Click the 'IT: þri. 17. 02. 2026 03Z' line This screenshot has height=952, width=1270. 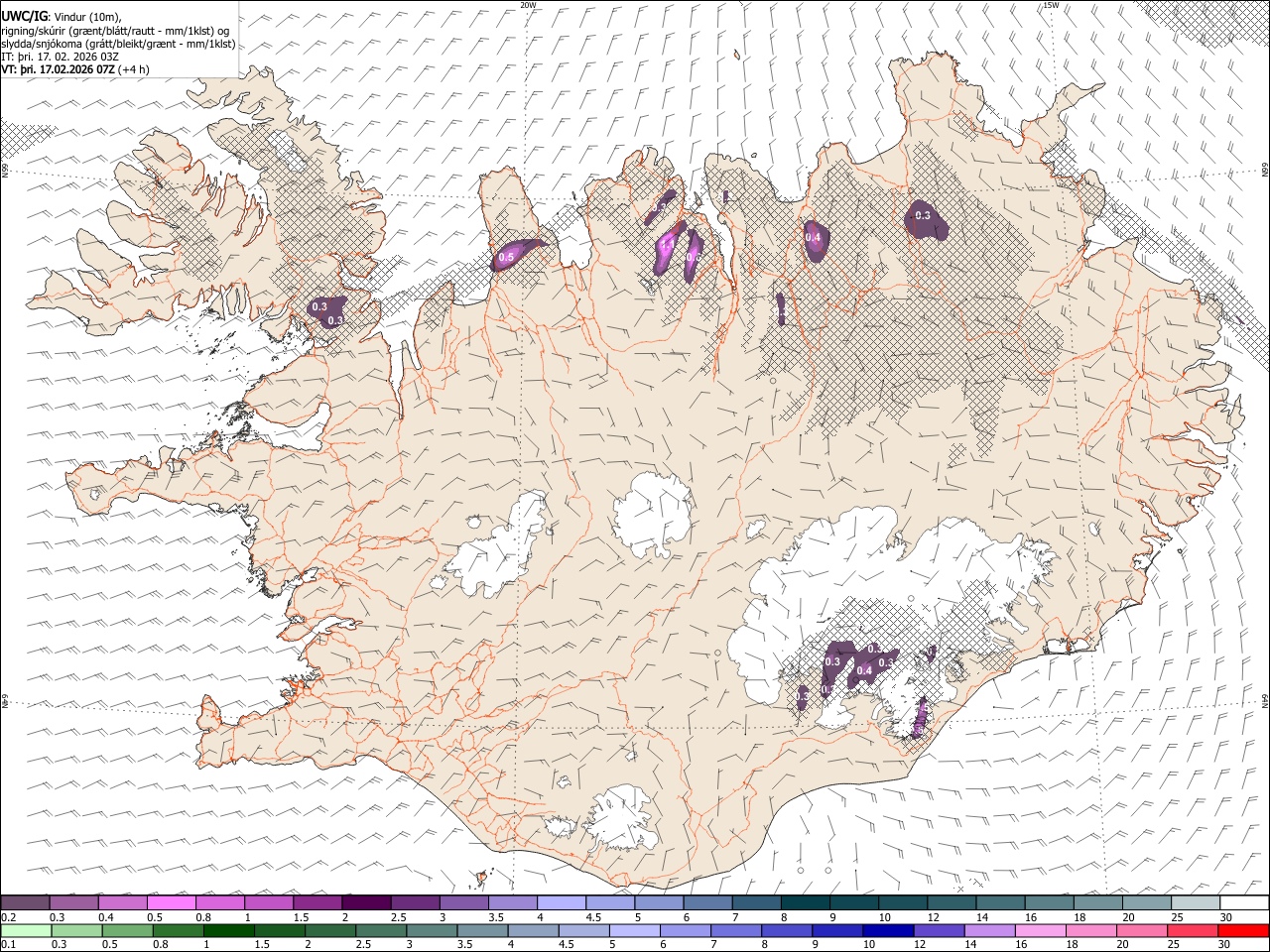(x=61, y=57)
